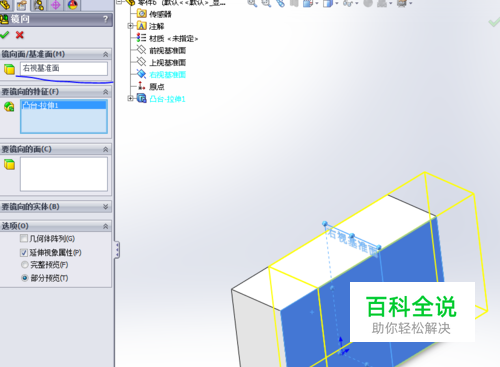Screen dimensions: 500x367
Task: Collapse the 镜向面/基准面 section
Action: (106, 54)
